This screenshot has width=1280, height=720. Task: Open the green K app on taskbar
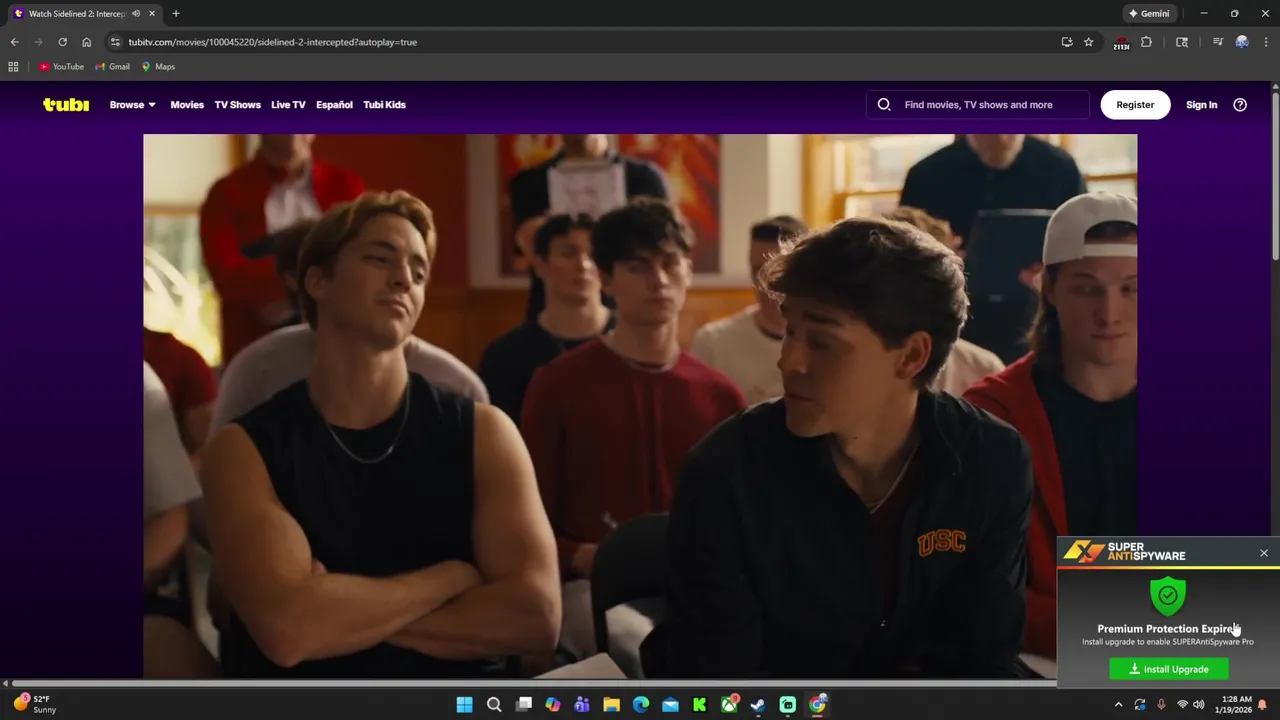pyautogui.click(x=700, y=705)
